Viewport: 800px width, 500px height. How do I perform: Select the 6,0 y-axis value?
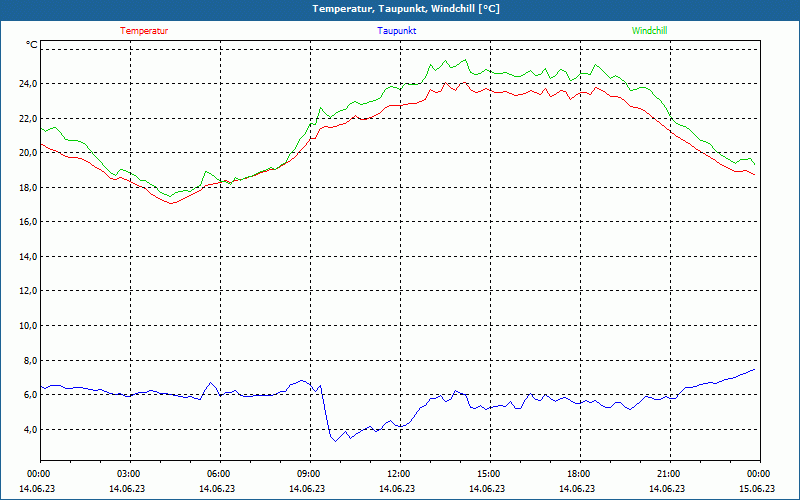31,394
